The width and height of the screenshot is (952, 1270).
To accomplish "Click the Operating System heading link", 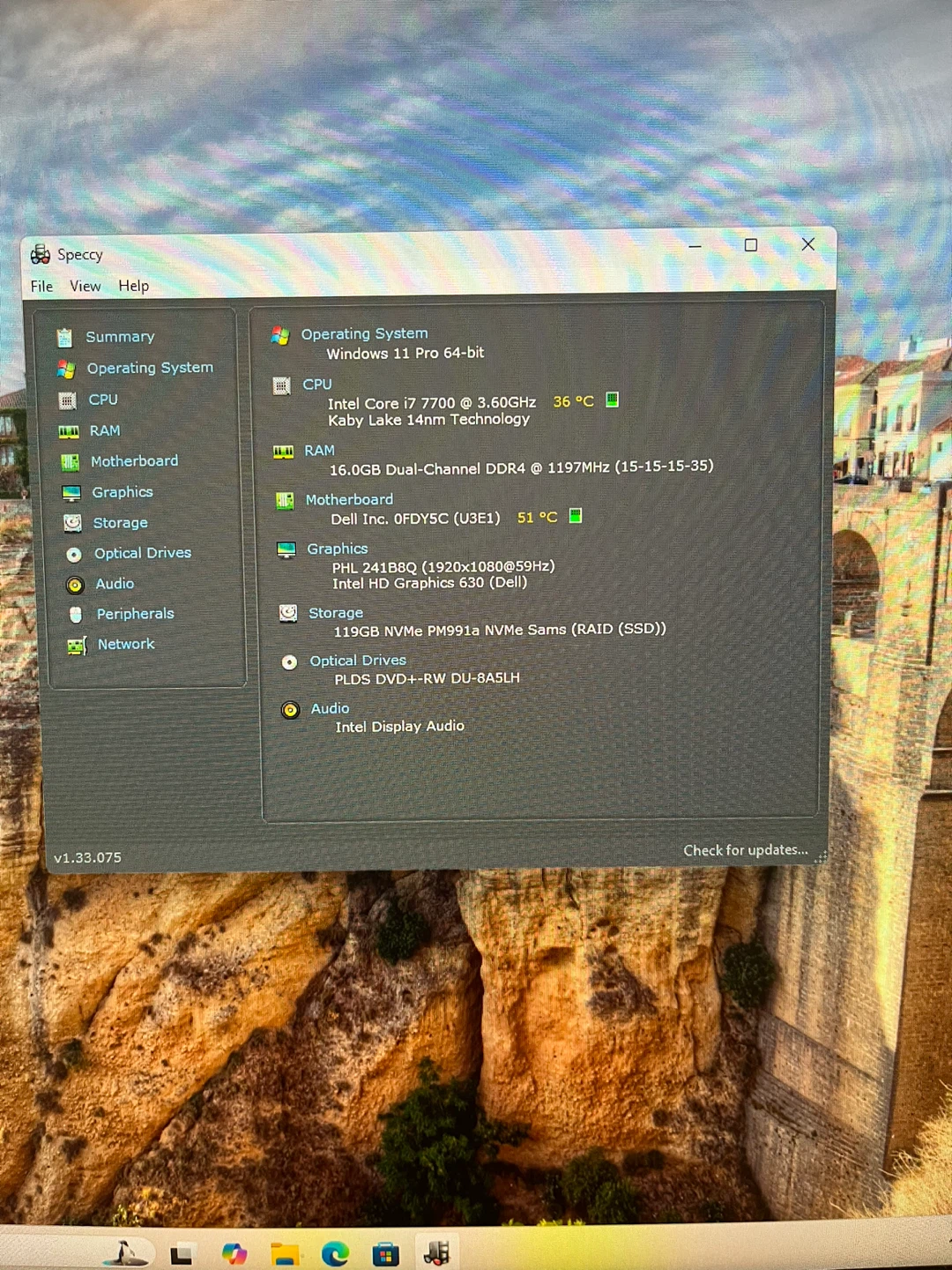I will (x=364, y=333).
